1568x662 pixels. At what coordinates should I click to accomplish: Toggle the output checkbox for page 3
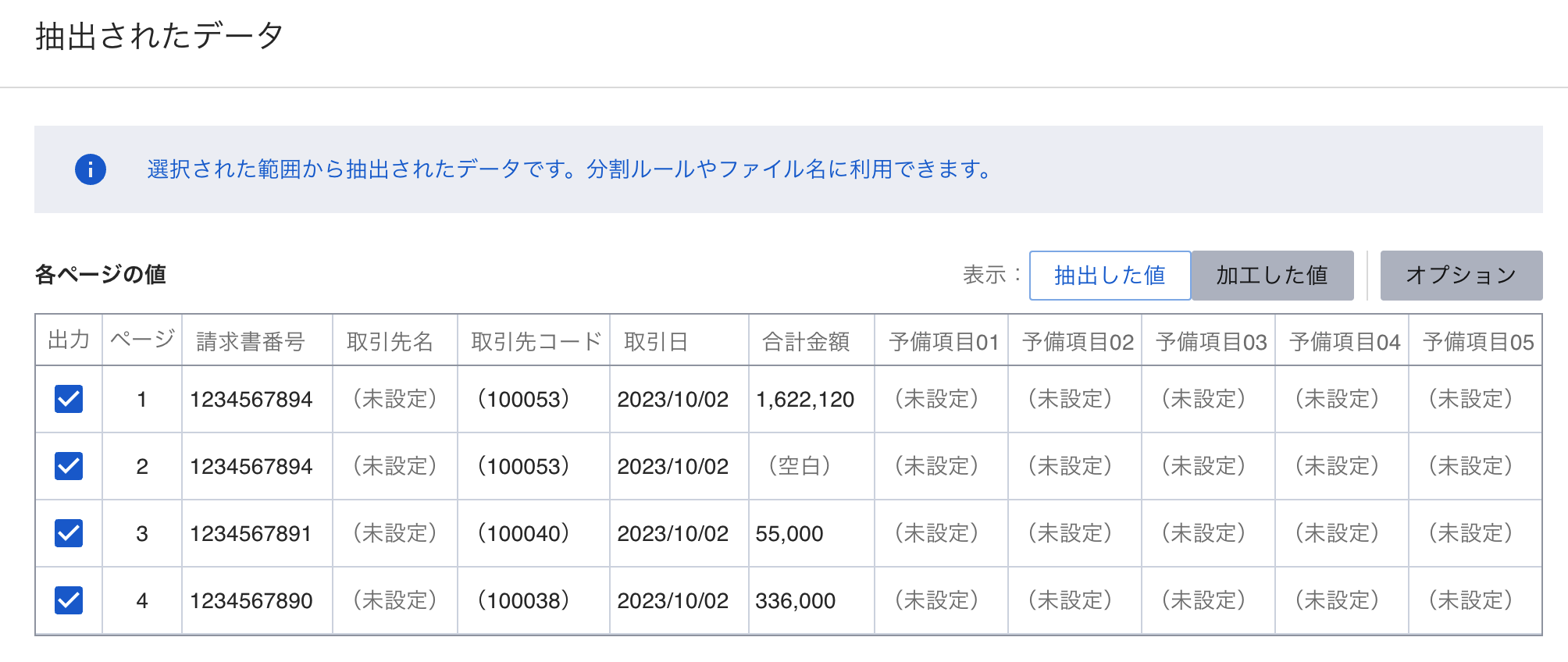pos(69,533)
